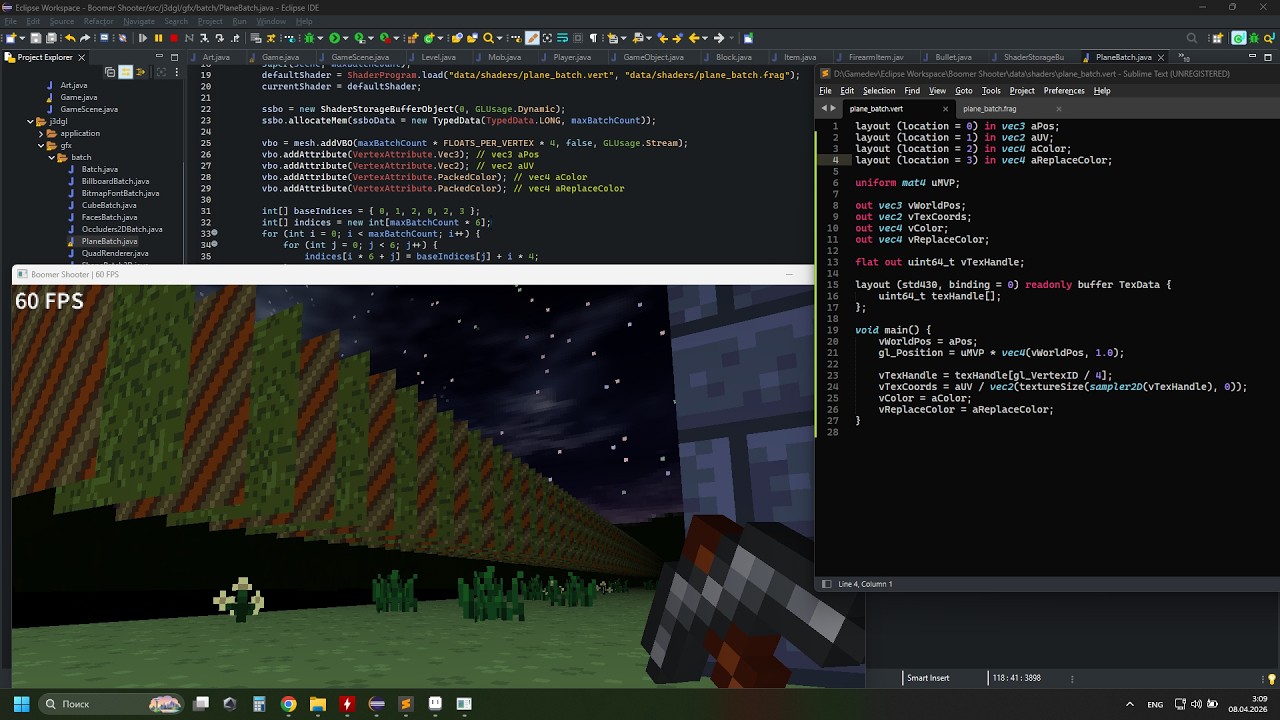Select Occluders2DBatch.java in Project Explorer
This screenshot has height=720, width=1280.
pyautogui.click(x=122, y=229)
